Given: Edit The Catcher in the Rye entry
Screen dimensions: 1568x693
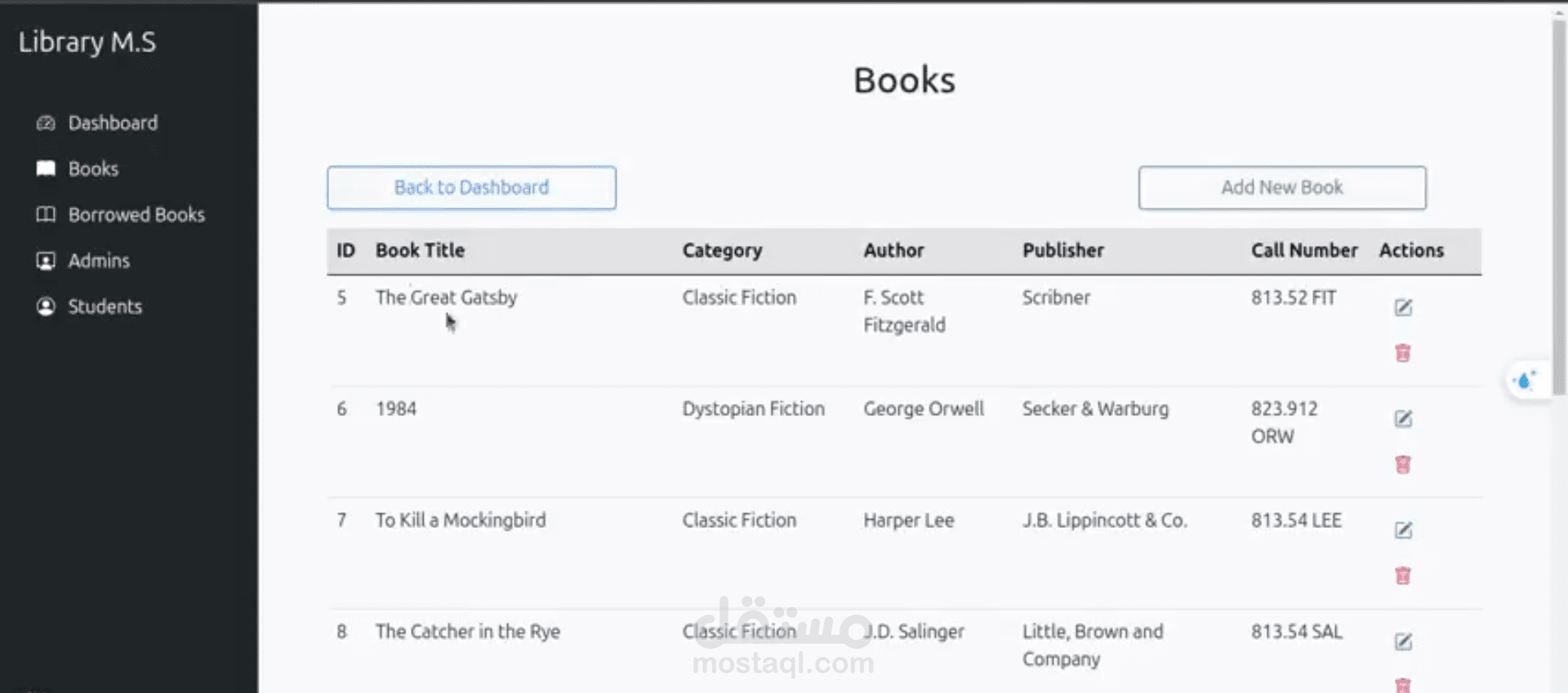Looking at the screenshot, I should [x=1403, y=642].
